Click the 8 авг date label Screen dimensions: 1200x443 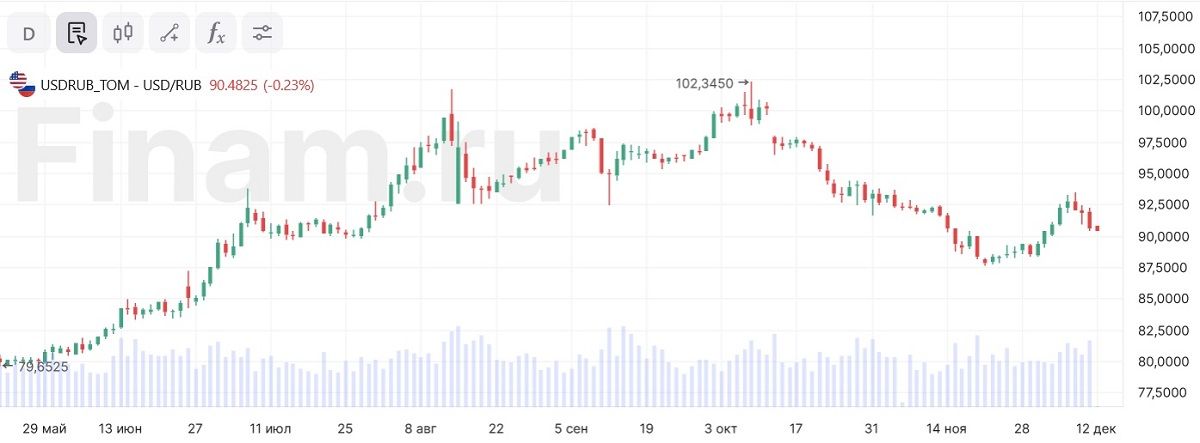click(421, 429)
